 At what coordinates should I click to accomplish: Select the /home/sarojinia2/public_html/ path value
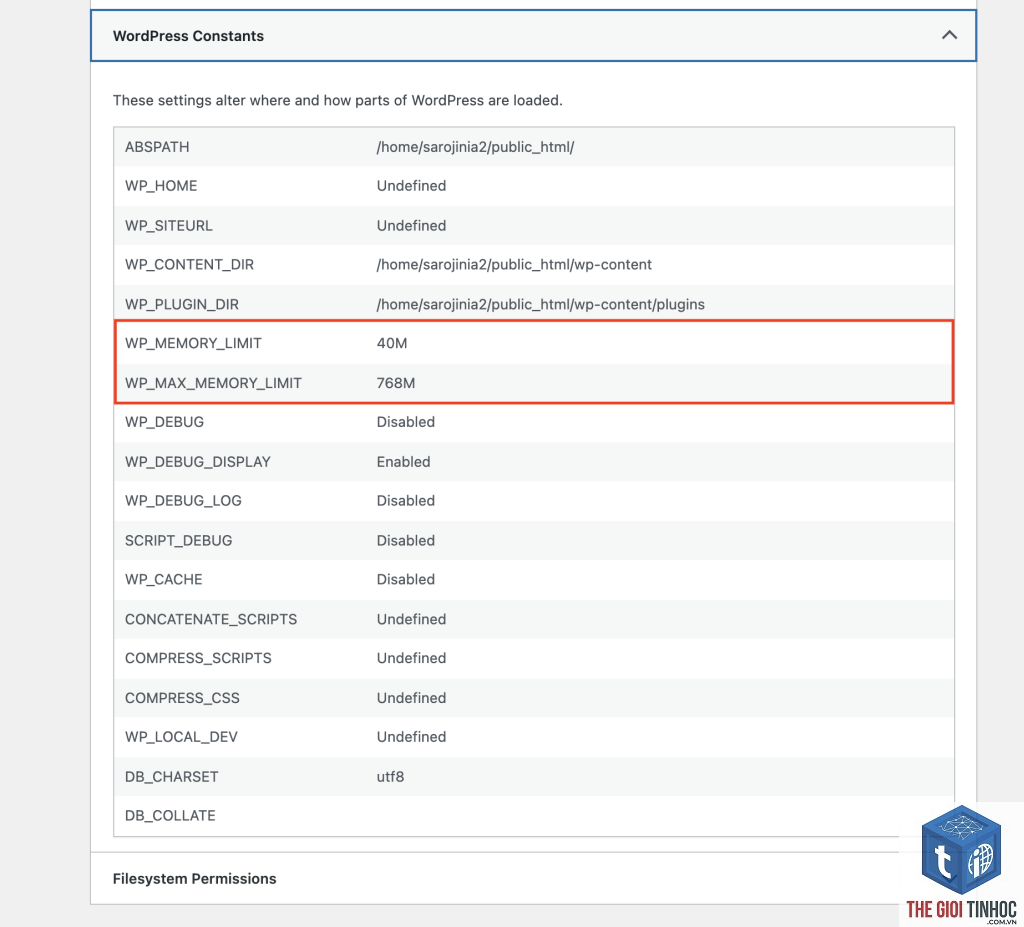475,147
